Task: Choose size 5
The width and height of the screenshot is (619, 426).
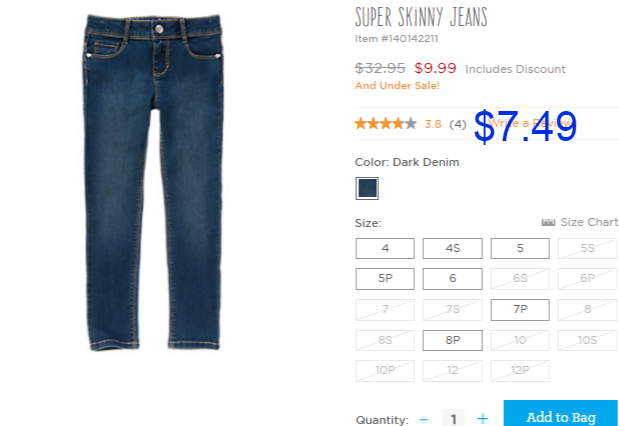Action: [520, 248]
